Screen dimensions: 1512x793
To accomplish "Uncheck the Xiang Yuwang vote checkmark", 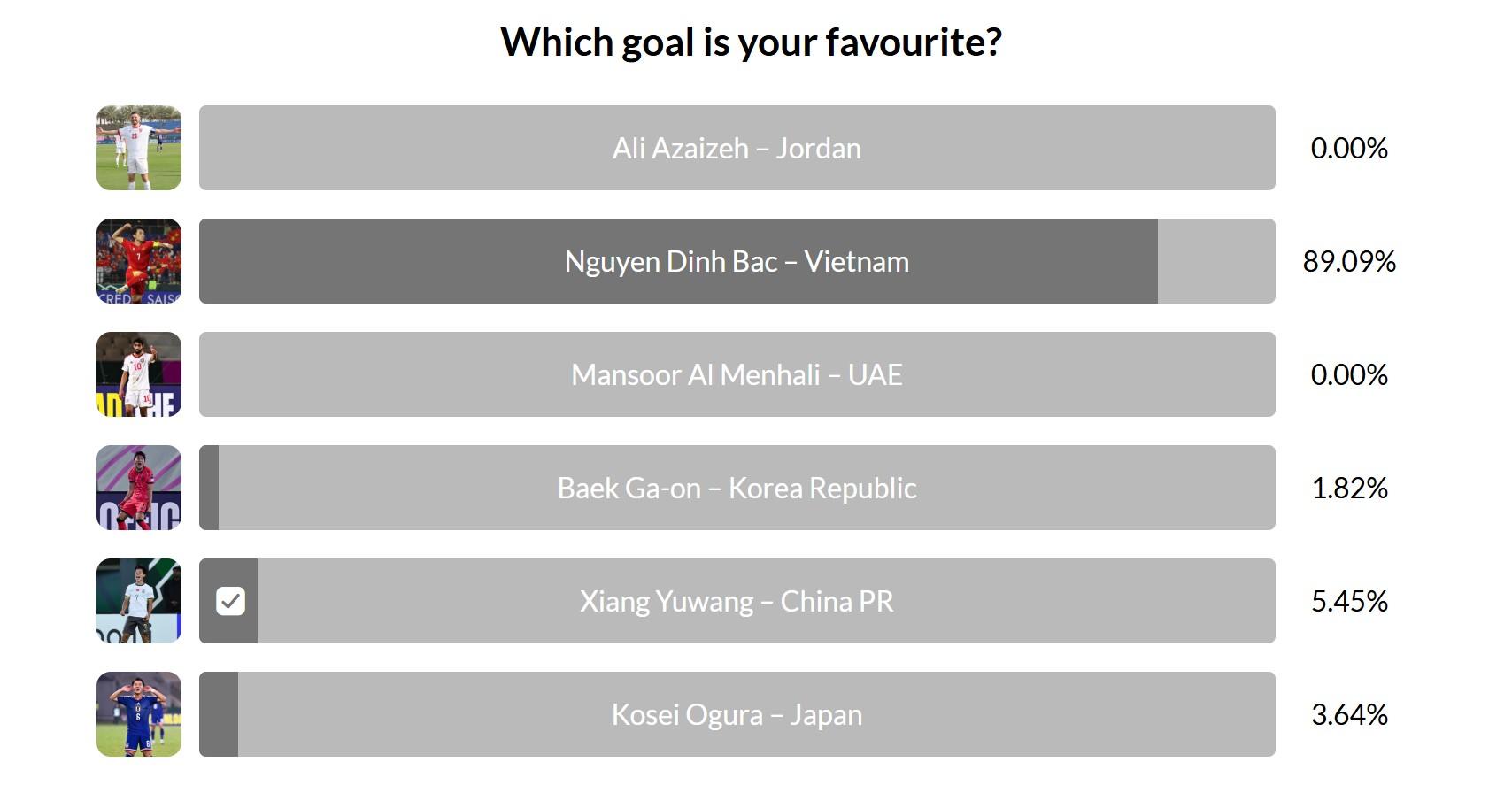I will tap(230, 601).
